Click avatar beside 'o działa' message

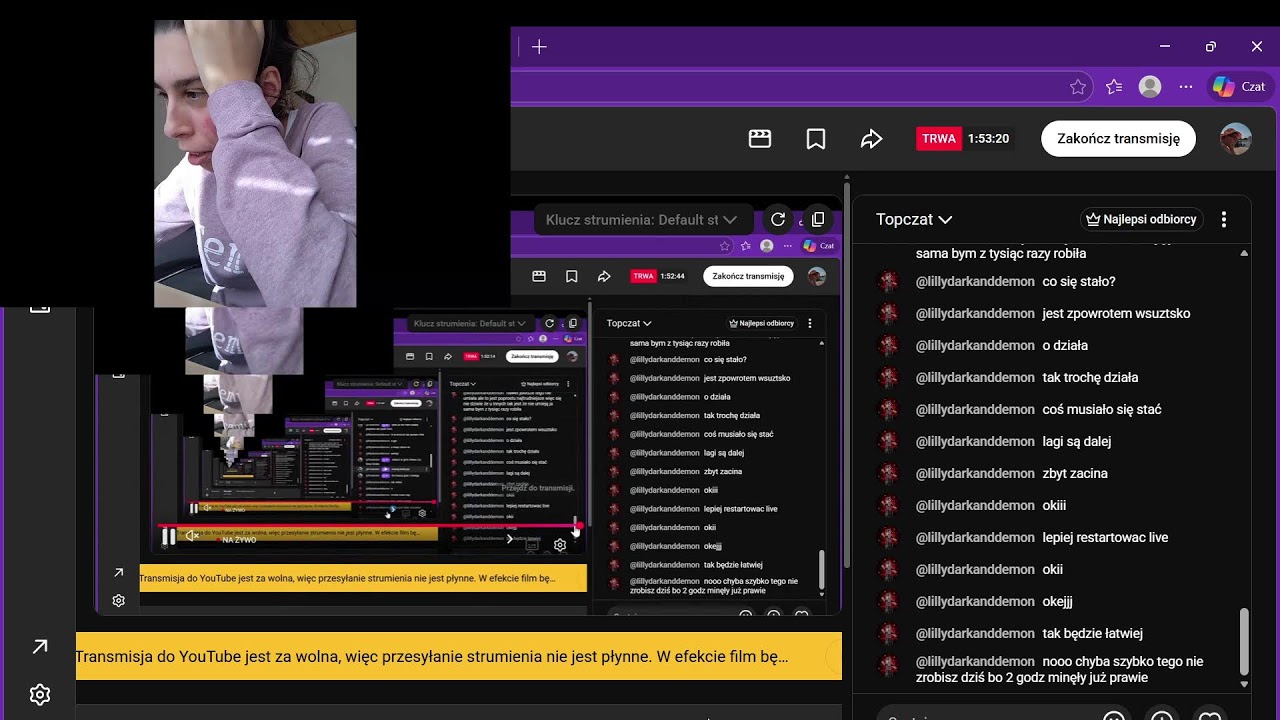[x=887, y=346]
